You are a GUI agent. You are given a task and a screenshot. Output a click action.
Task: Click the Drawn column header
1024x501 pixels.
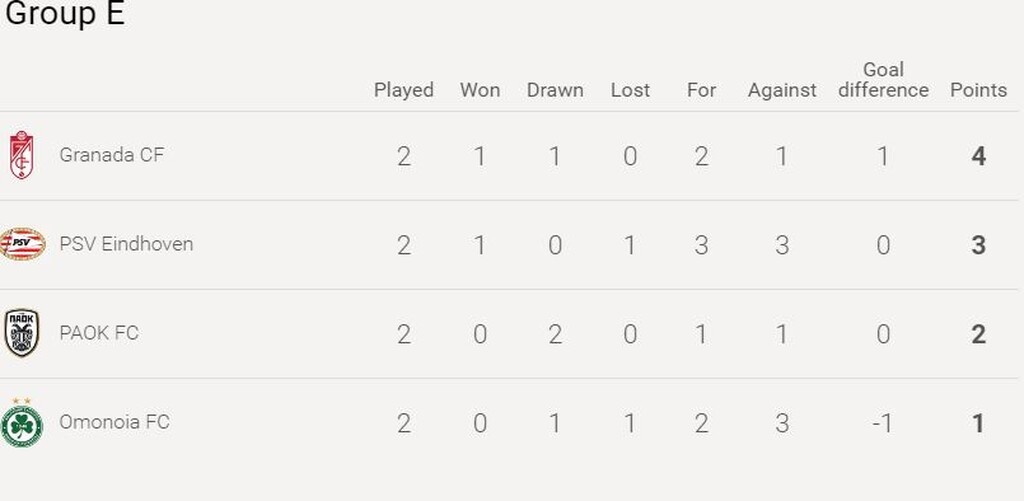[555, 90]
